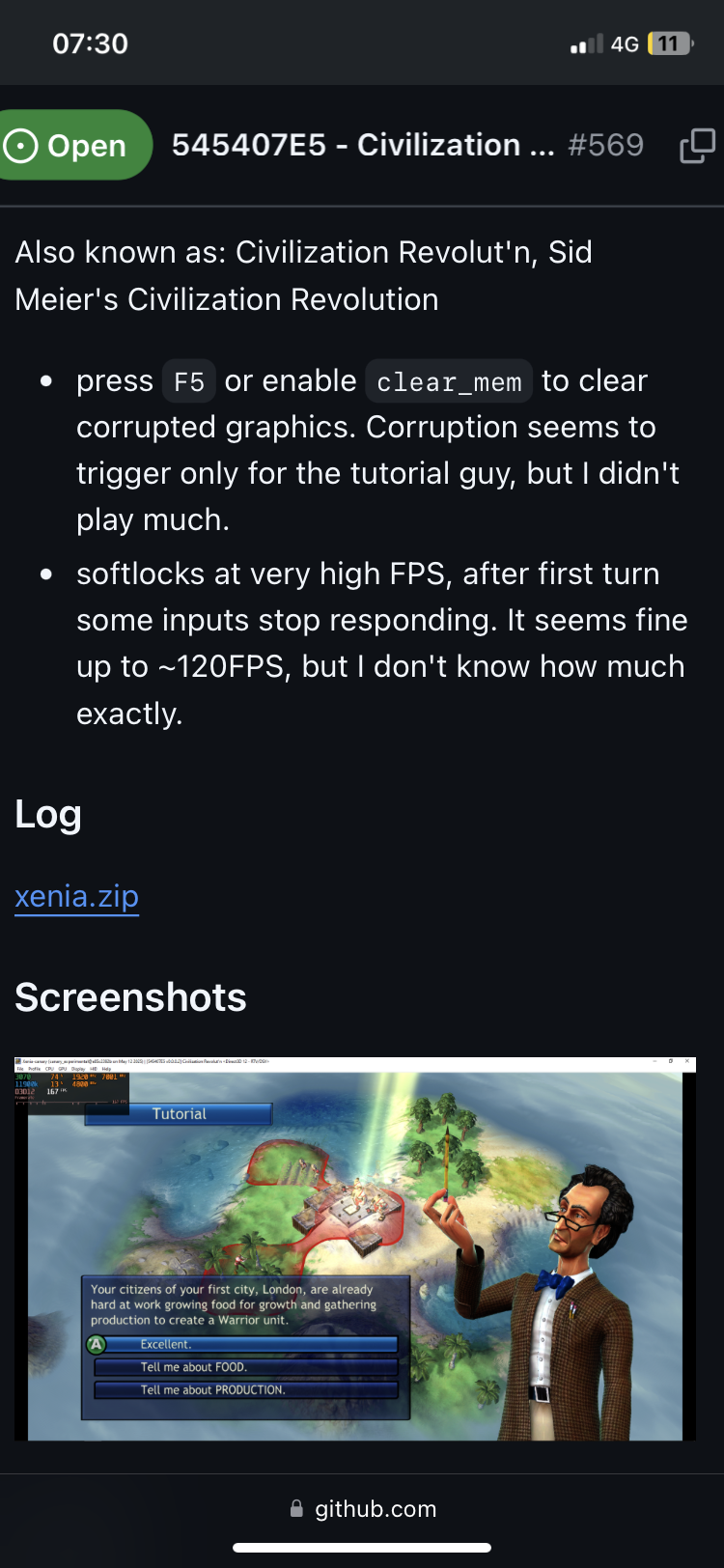Tap the 07:30 clock in status bar

[x=90, y=43]
